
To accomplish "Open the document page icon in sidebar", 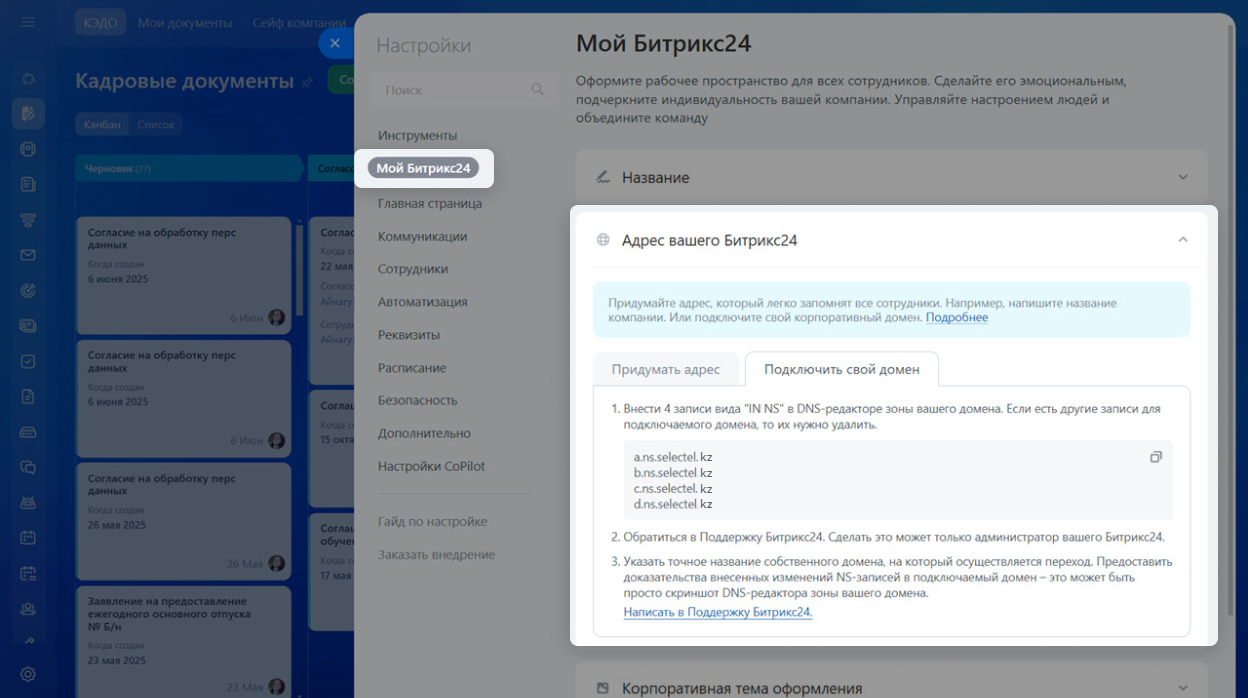I will [28, 396].
